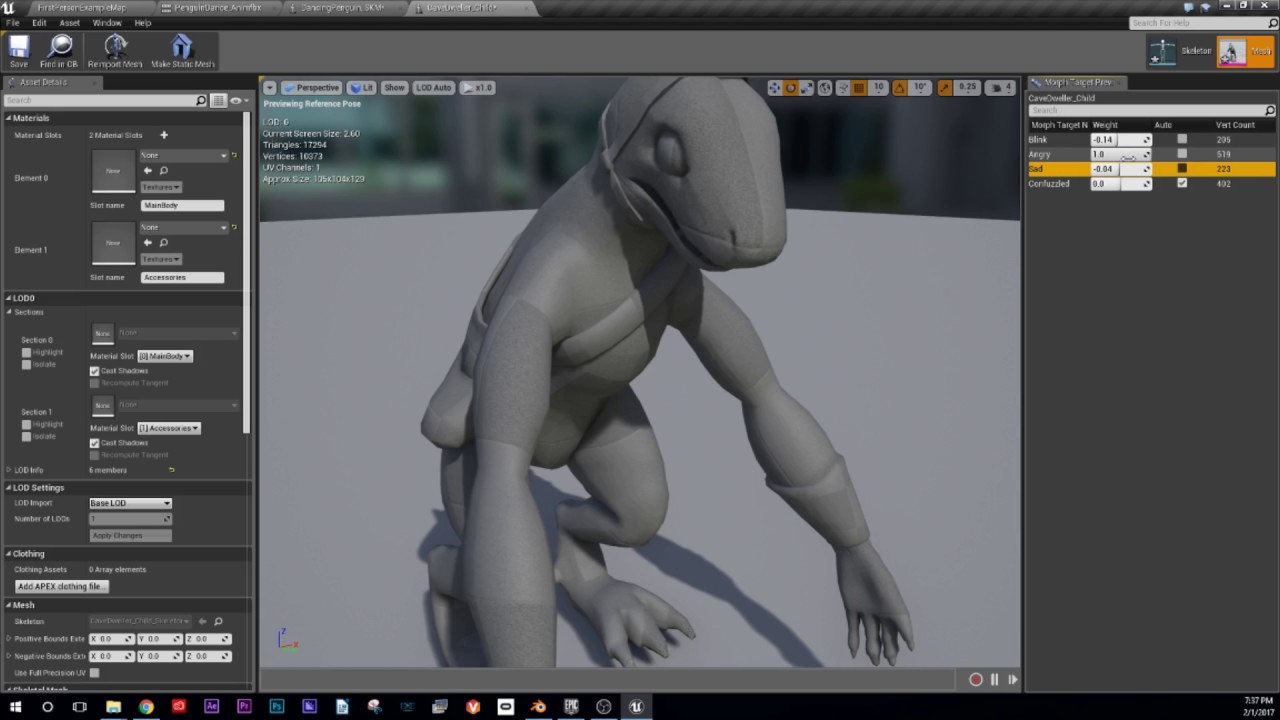Collapse the Materials section
Viewport: 1280px width, 720px height.
(9, 118)
